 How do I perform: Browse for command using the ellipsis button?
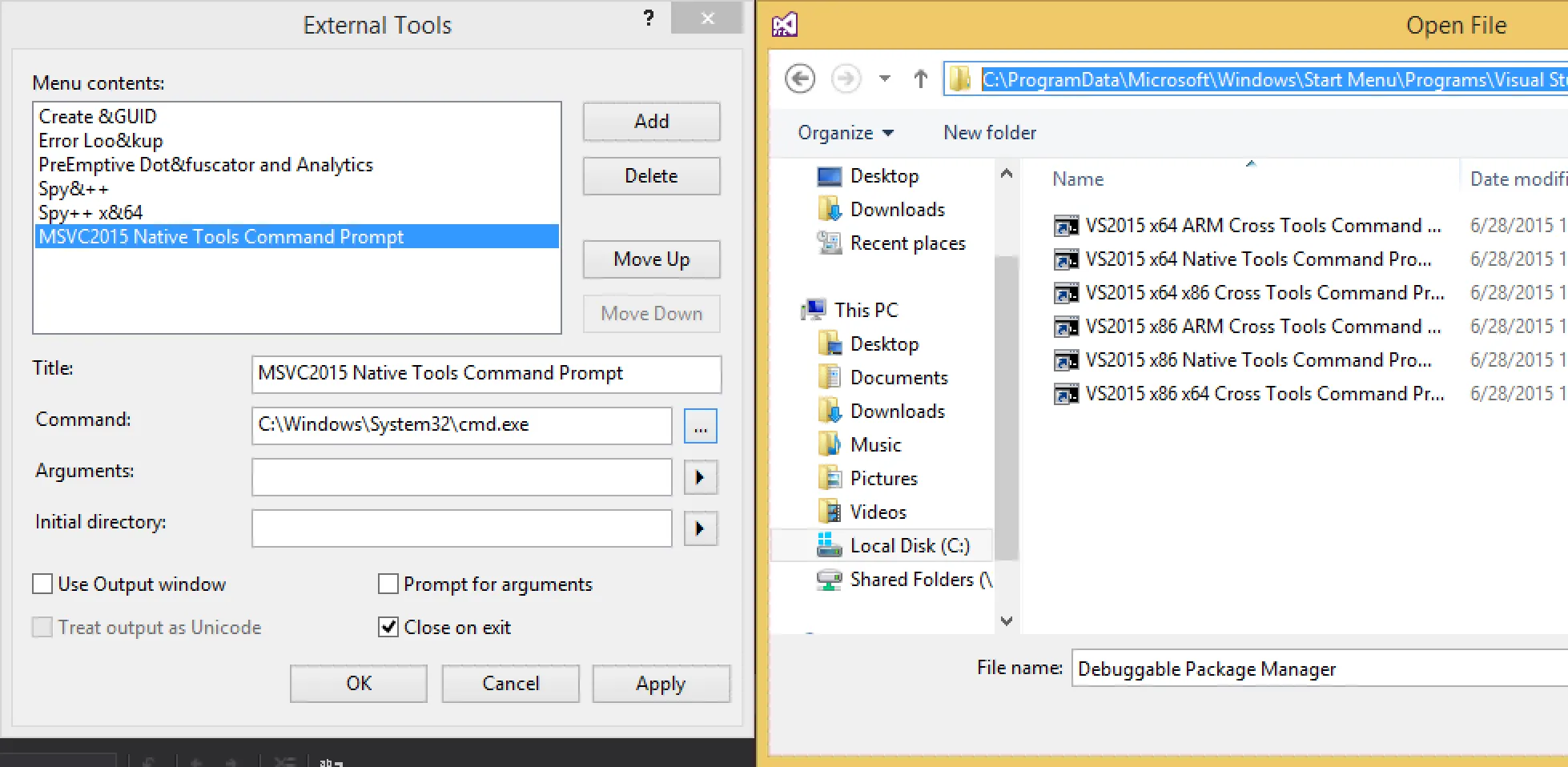(701, 426)
